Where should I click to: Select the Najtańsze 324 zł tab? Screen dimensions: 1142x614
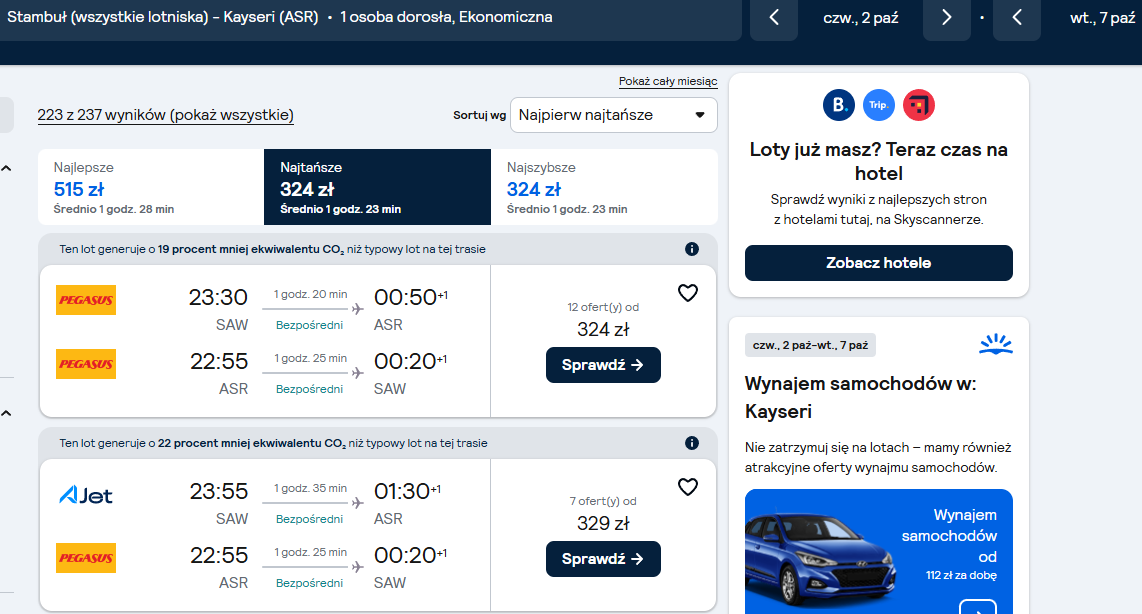(x=377, y=187)
